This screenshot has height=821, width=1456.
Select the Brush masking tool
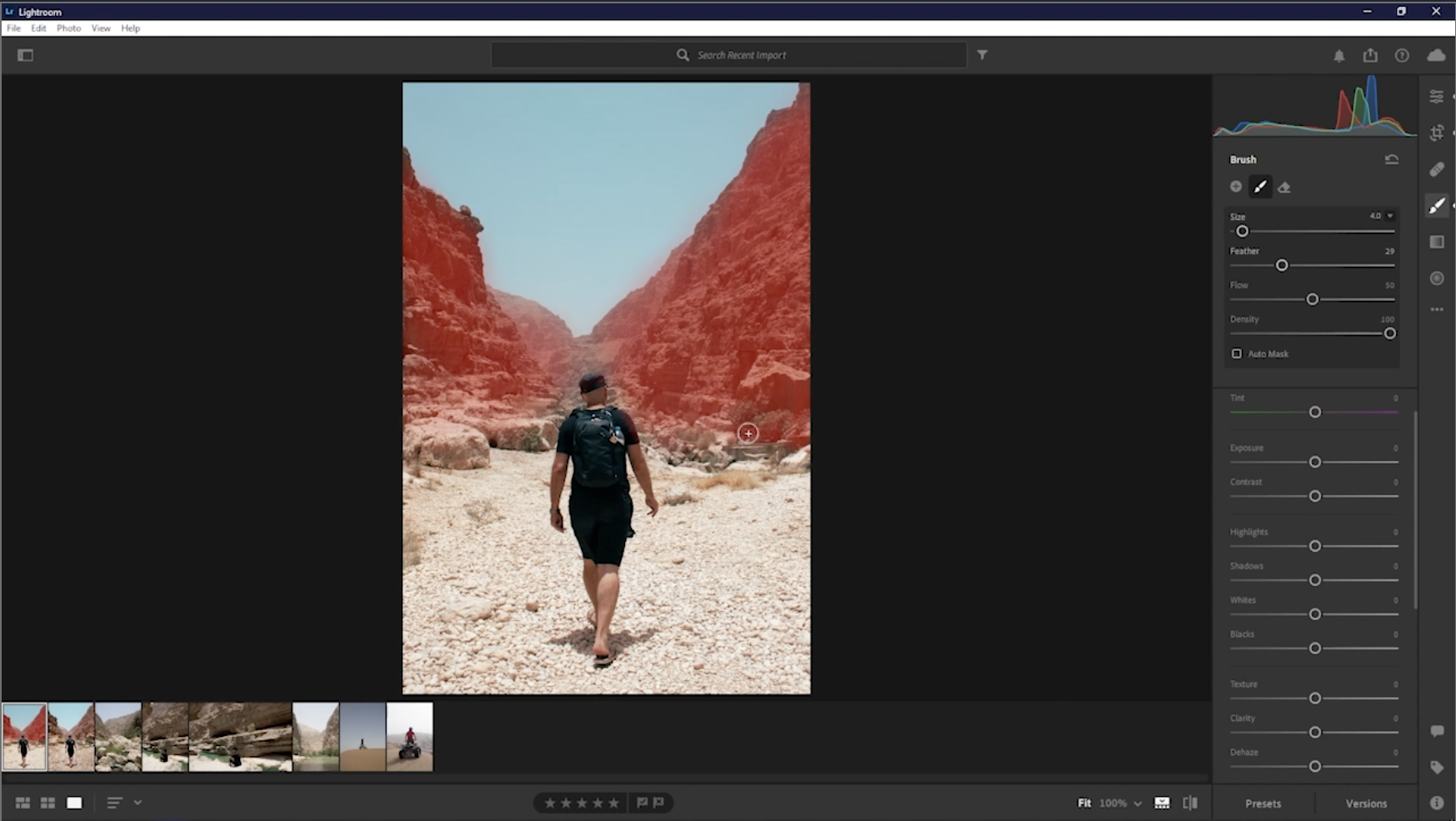point(1436,205)
